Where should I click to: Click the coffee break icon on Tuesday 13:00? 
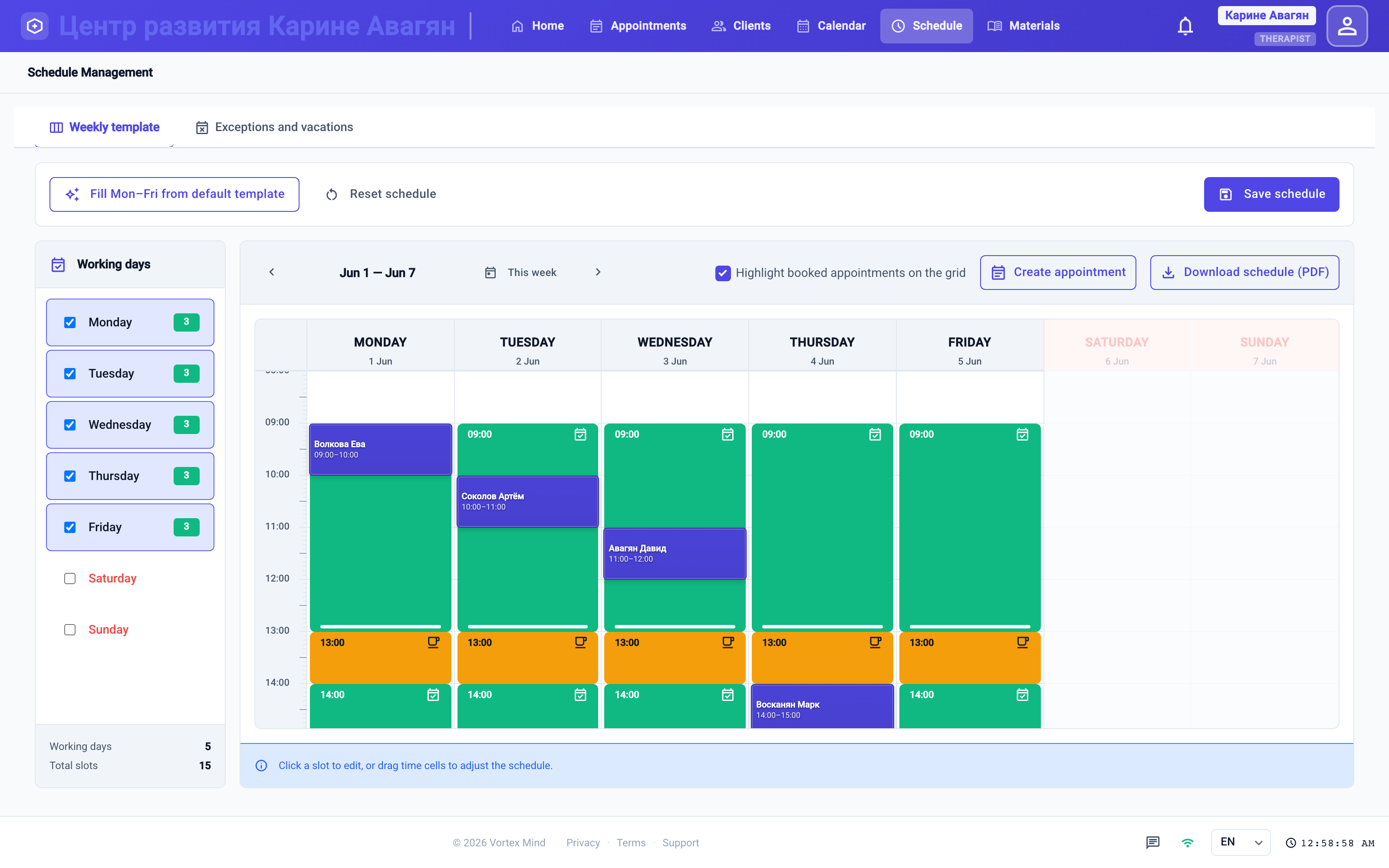(580, 642)
